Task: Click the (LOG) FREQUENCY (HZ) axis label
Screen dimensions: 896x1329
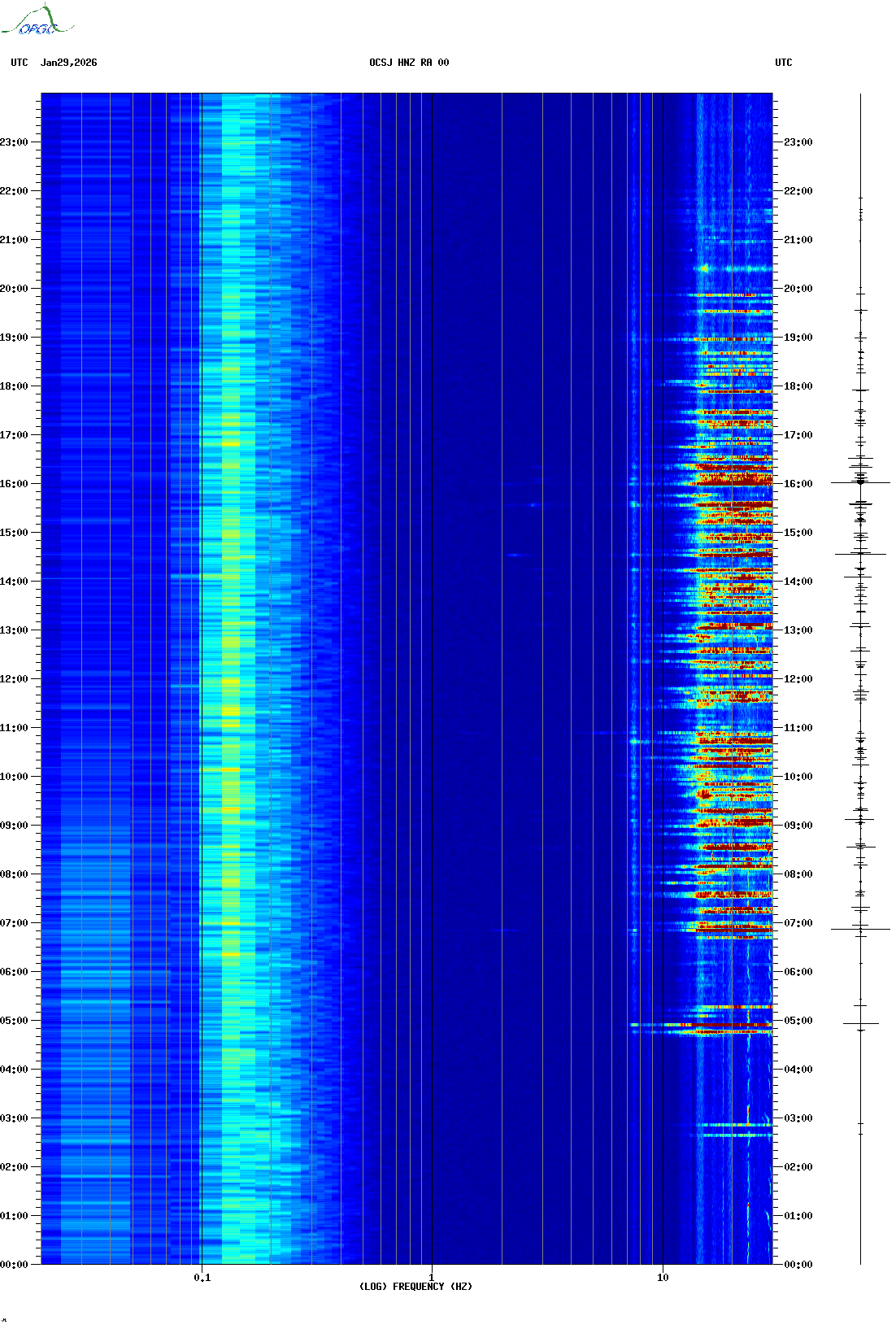Action: tap(415, 1286)
